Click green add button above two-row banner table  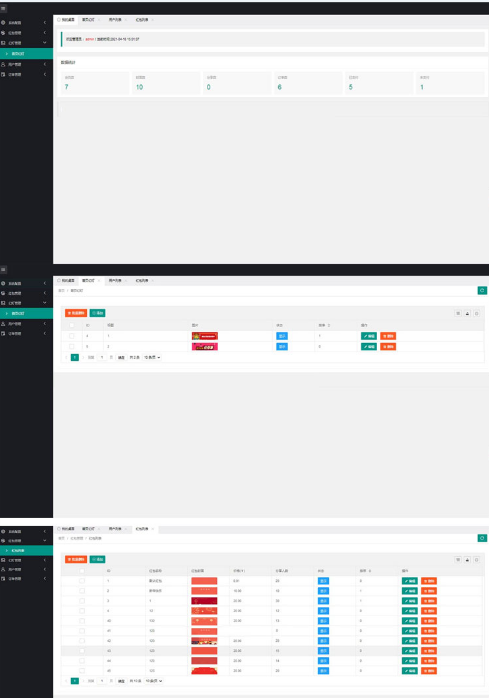point(98,313)
